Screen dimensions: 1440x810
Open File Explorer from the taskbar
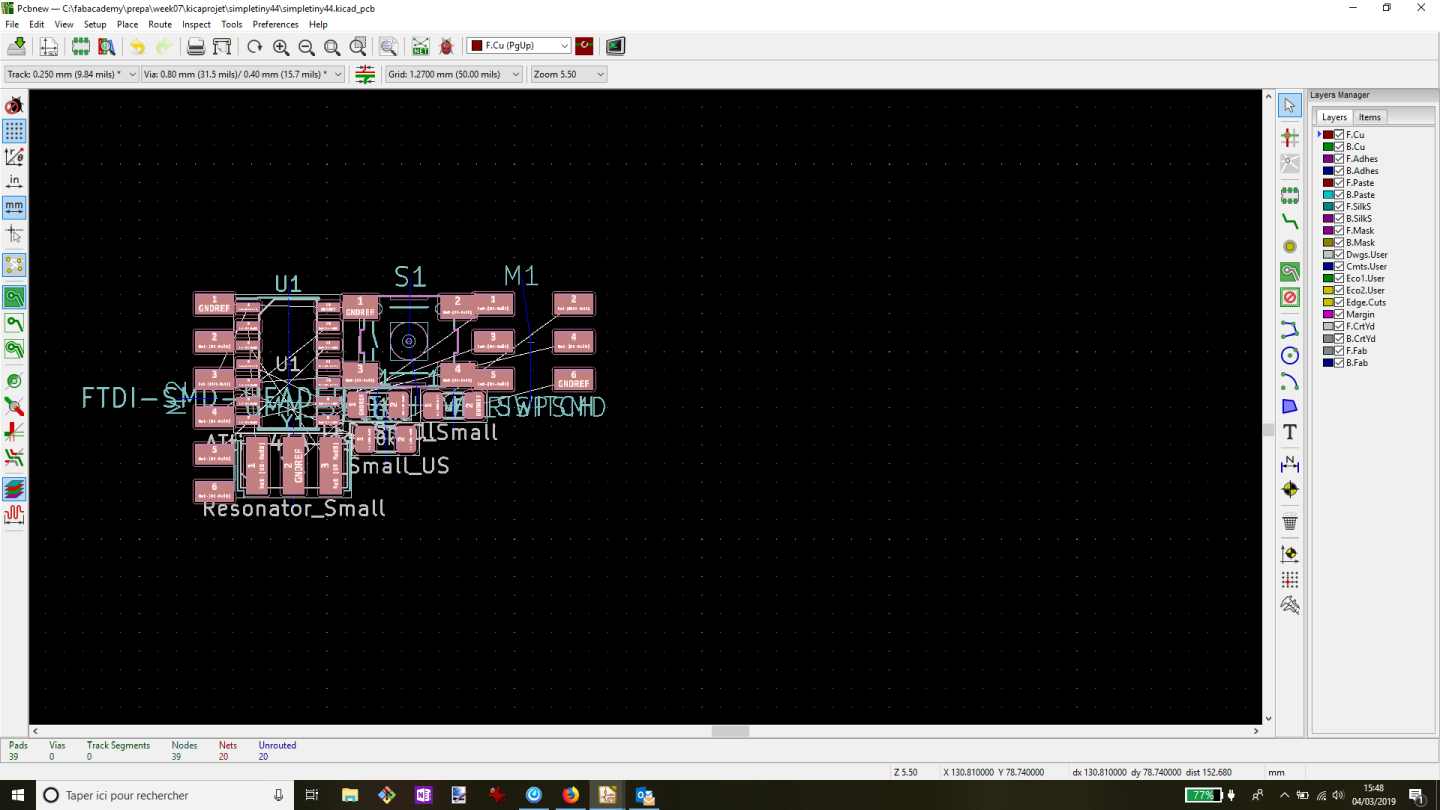tap(349, 795)
